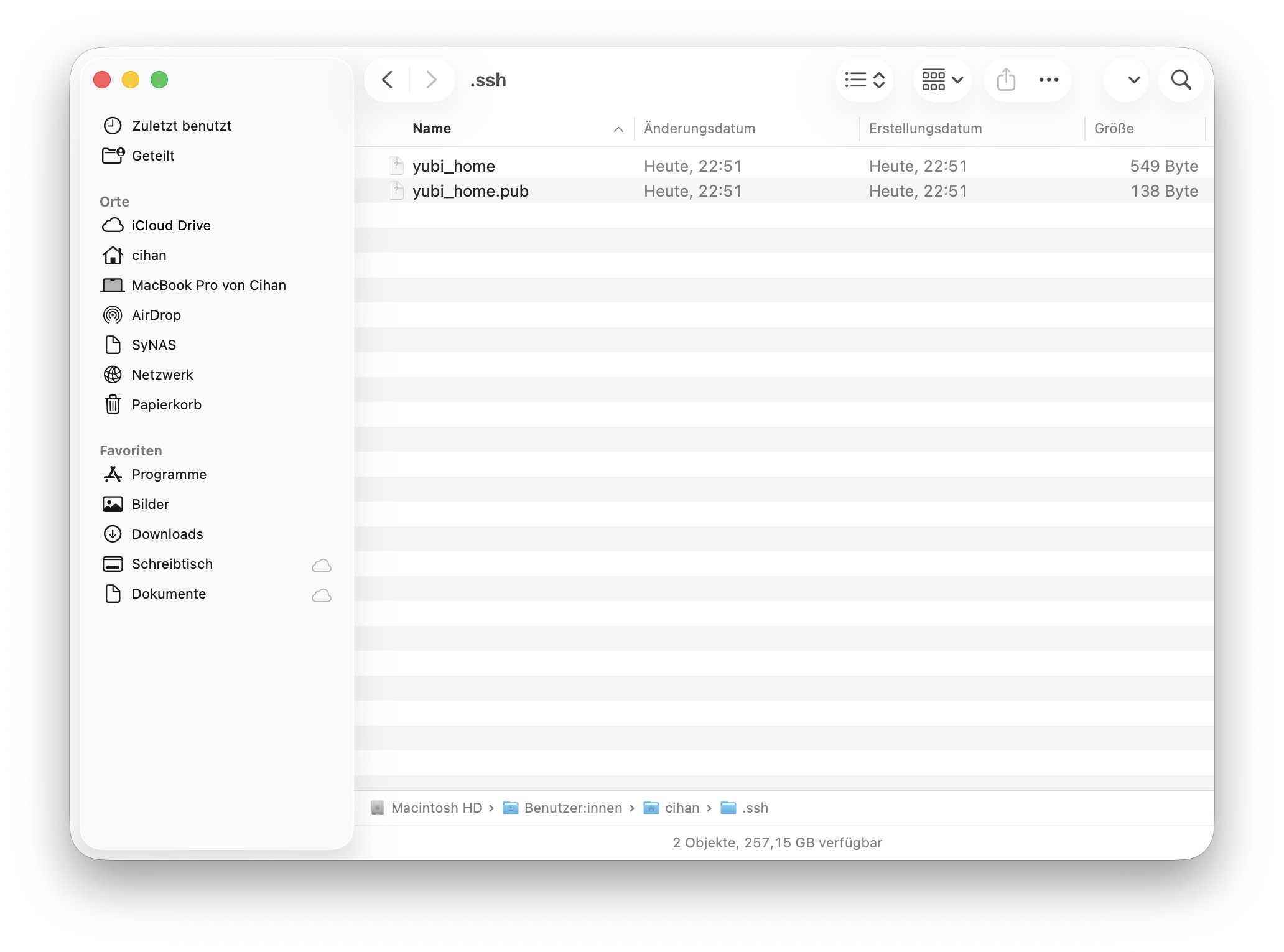Open Downloads folder in sidebar
The height and width of the screenshot is (952, 1284).
(x=167, y=534)
